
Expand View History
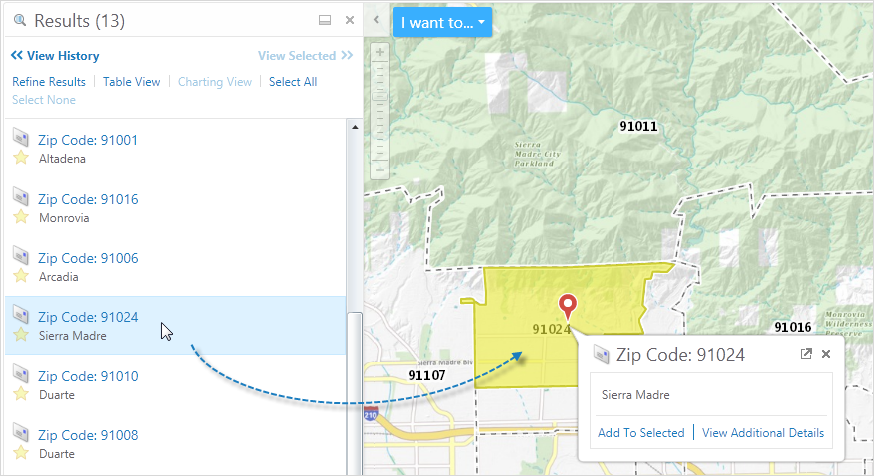pyautogui.click(x=55, y=56)
